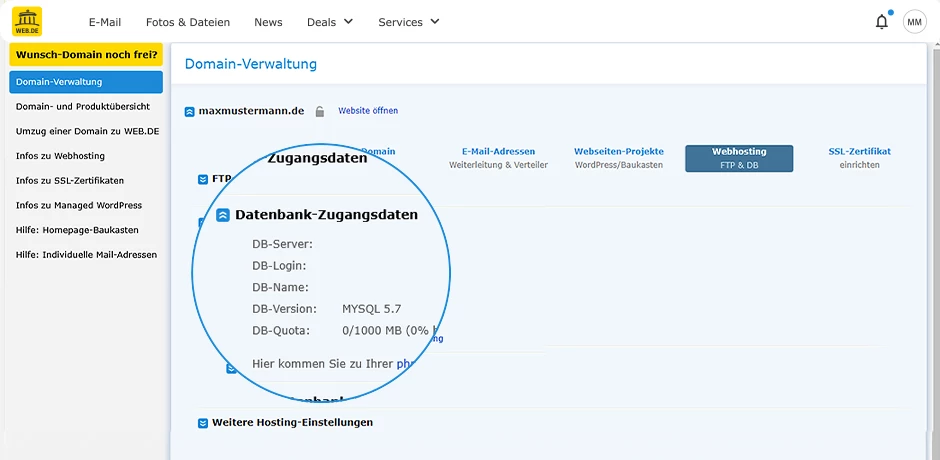Click the maxmustermann.de domain name

coord(251,111)
